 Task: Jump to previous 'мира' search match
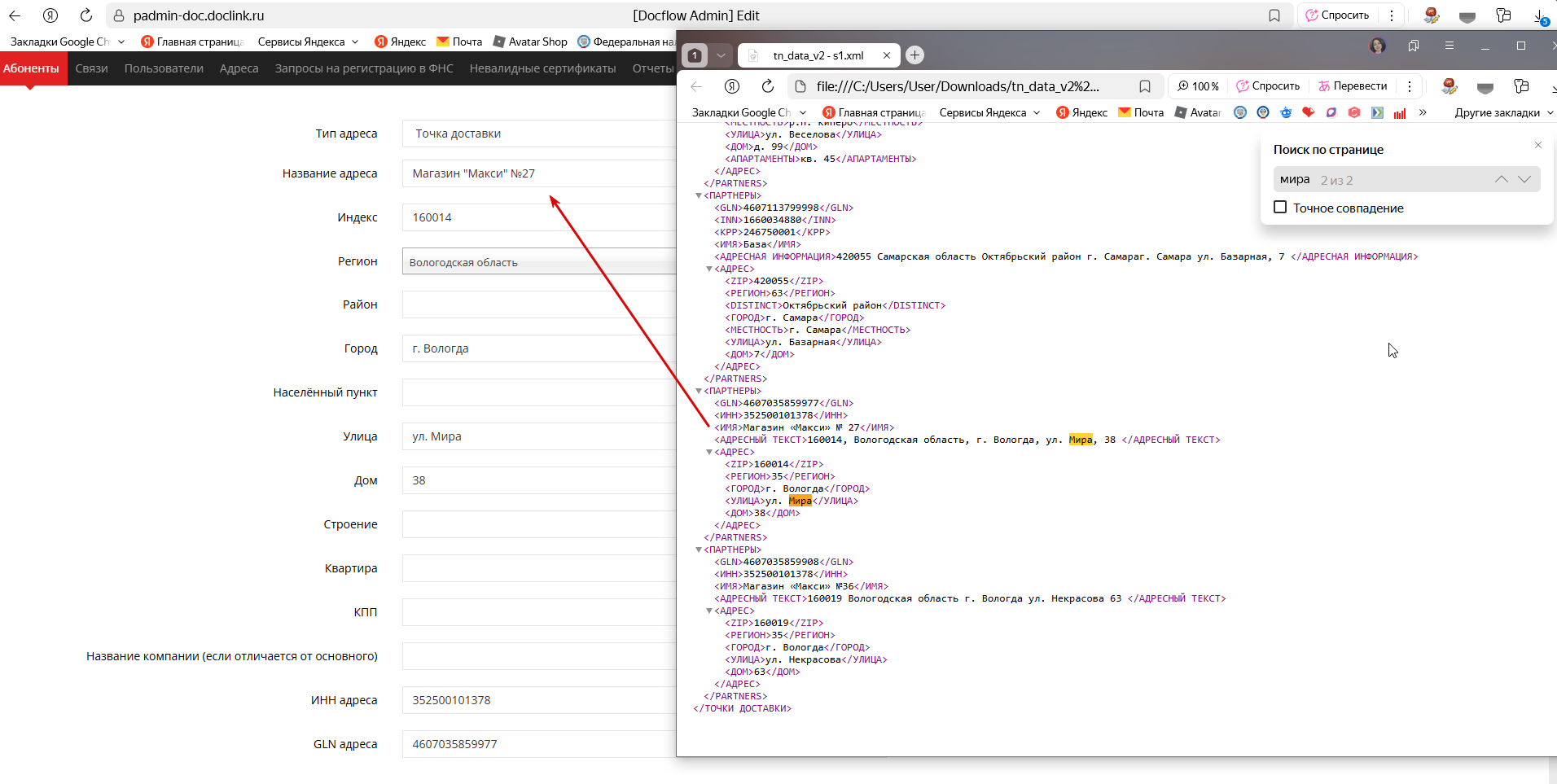pyautogui.click(x=1501, y=179)
